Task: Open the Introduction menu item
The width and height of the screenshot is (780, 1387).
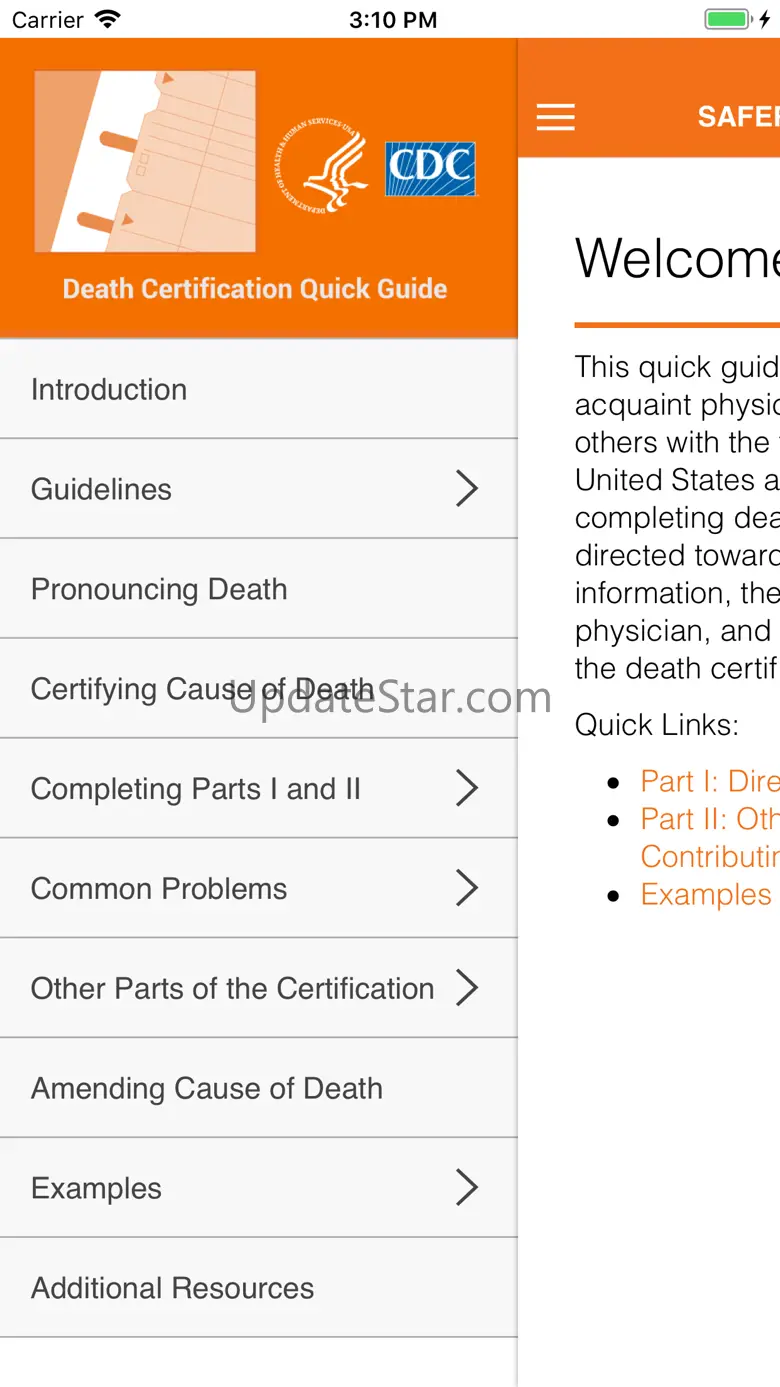Action: pyautogui.click(x=109, y=389)
